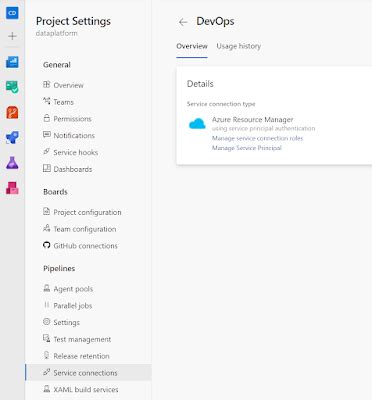Click the Team configuration people icon
This screenshot has width=372, height=400.
pyautogui.click(x=47, y=228)
